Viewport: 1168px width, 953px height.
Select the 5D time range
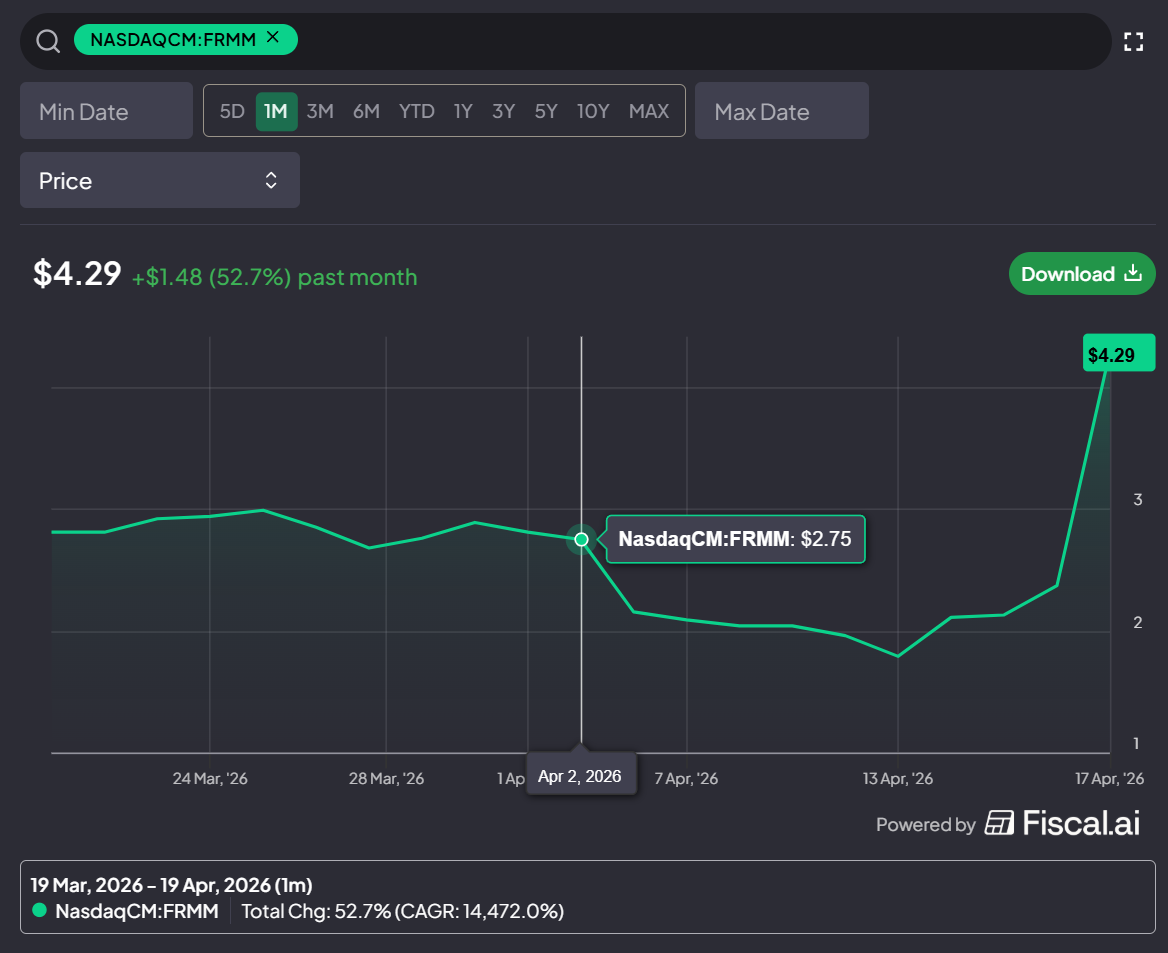232,111
